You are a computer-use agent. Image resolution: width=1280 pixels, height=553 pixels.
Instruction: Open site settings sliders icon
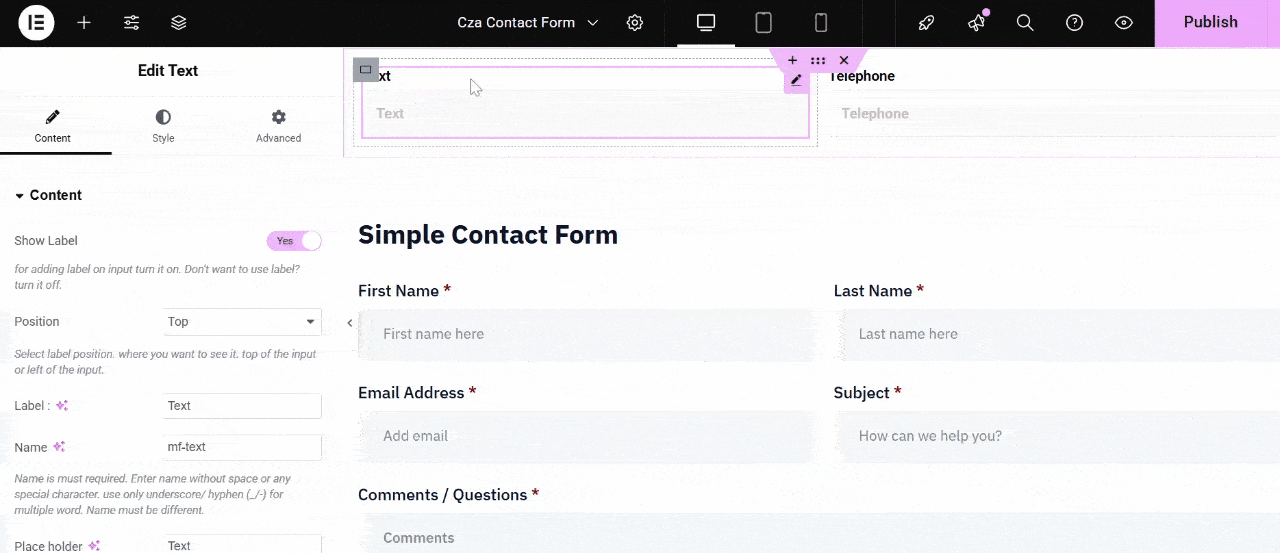tap(131, 23)
